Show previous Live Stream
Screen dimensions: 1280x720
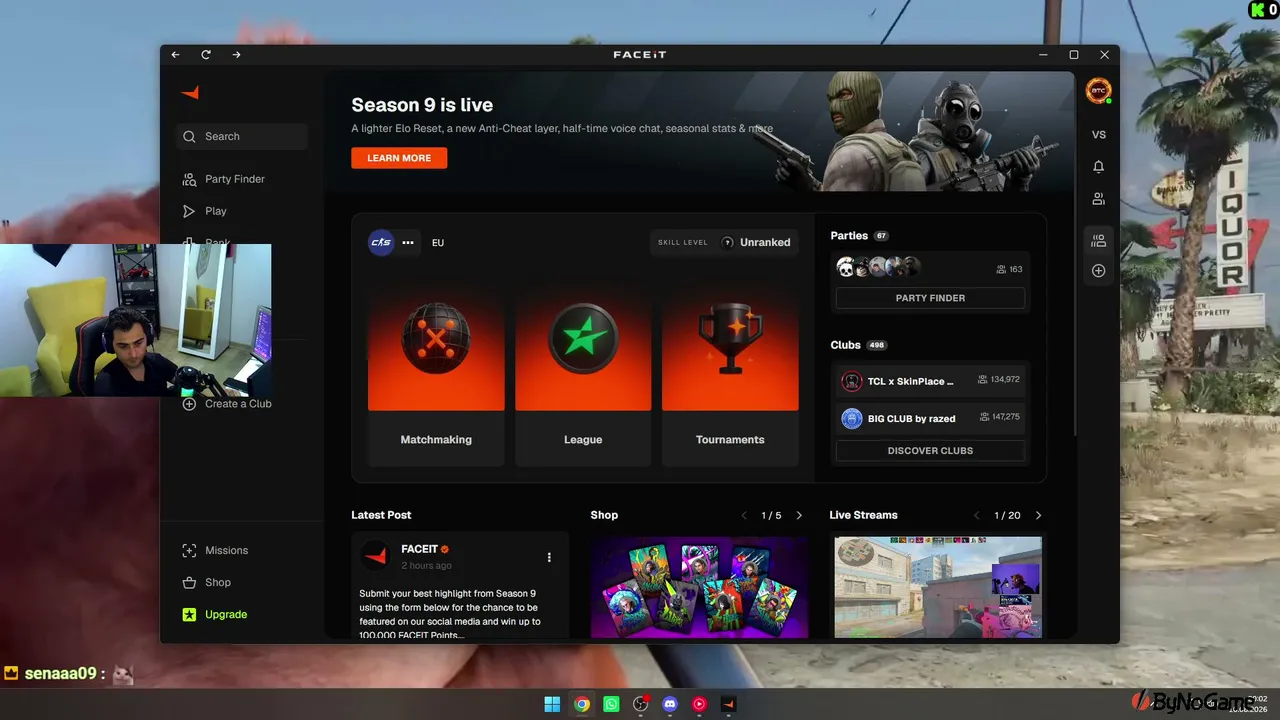(977, 516)
